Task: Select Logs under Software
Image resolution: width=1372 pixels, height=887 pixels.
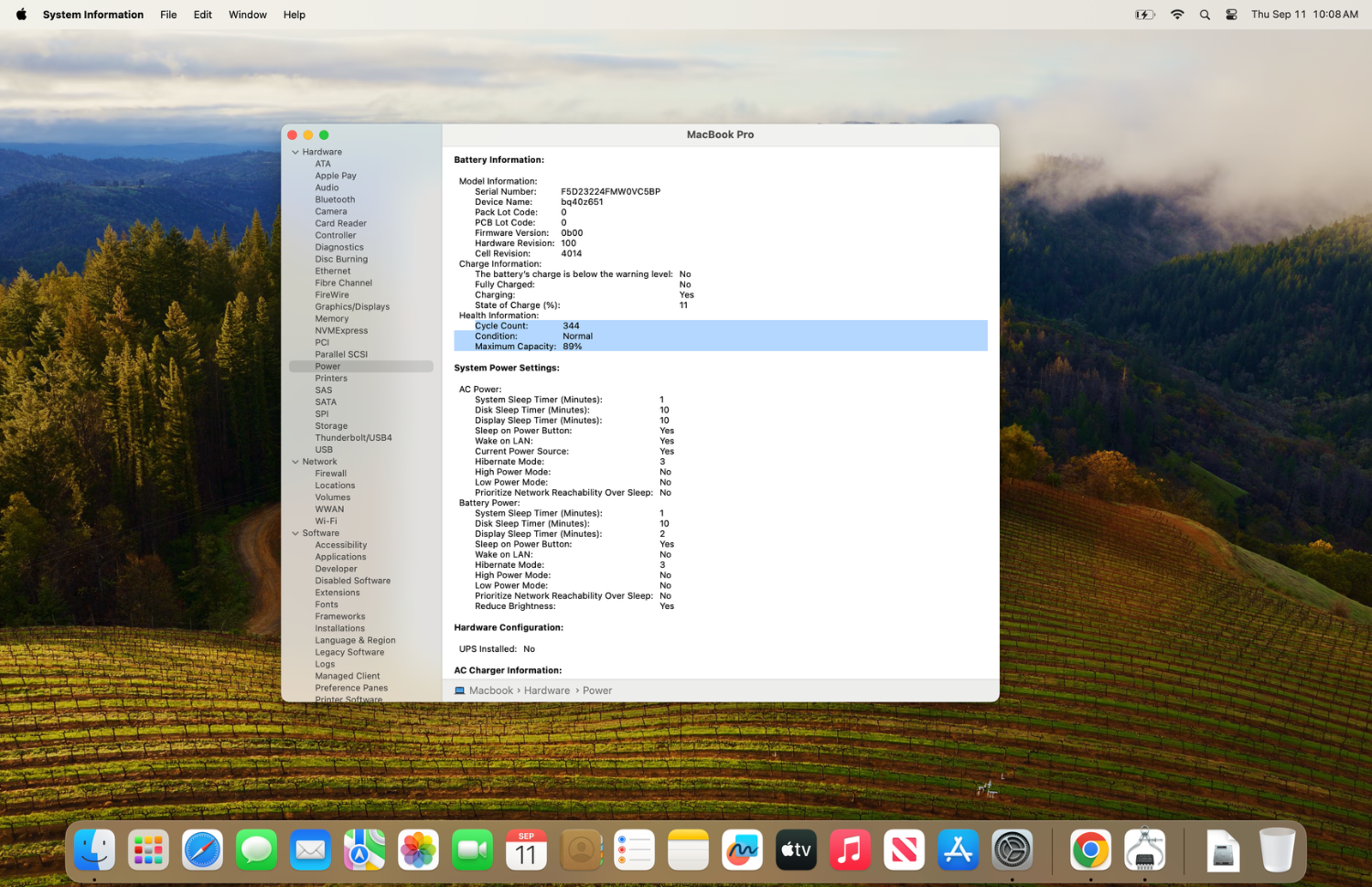Action: [325, 664]
